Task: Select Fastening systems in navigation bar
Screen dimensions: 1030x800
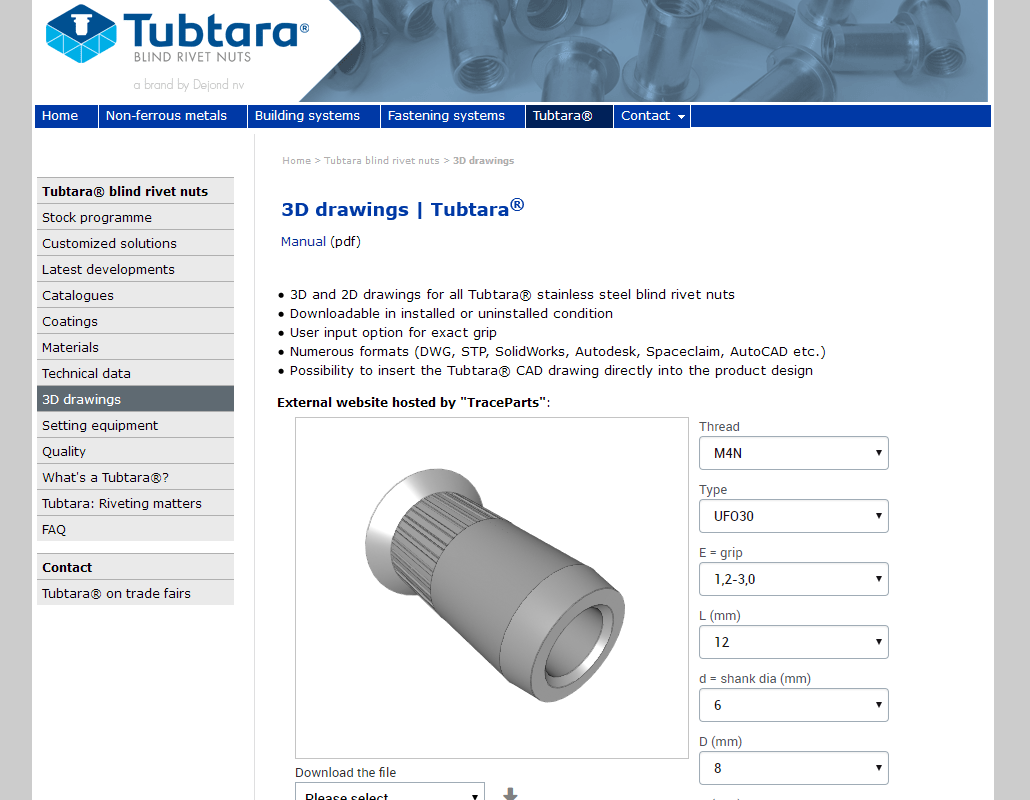Action: [x=446, y=116]
